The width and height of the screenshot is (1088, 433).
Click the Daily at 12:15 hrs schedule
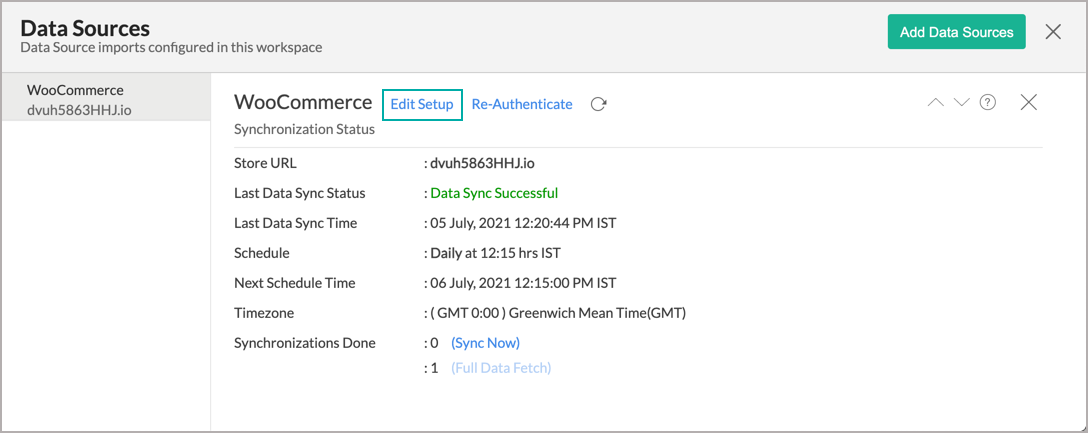pyautogui.click(x=495, y=253)
